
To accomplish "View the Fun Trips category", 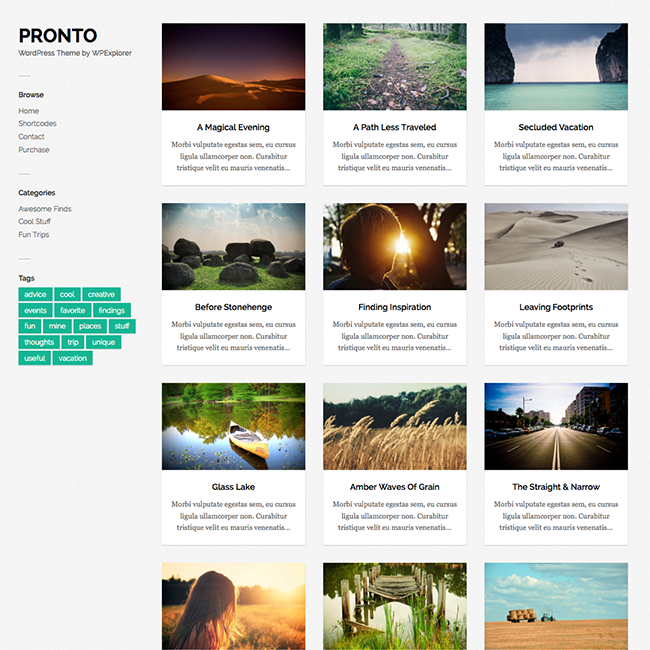I will (x=34, y=235).
